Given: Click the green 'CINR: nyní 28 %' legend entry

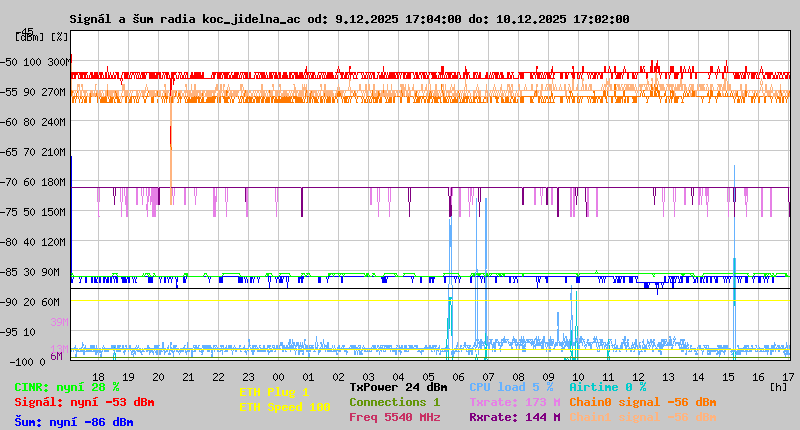Looking at the screenshot, I should [x=67, y=388].
